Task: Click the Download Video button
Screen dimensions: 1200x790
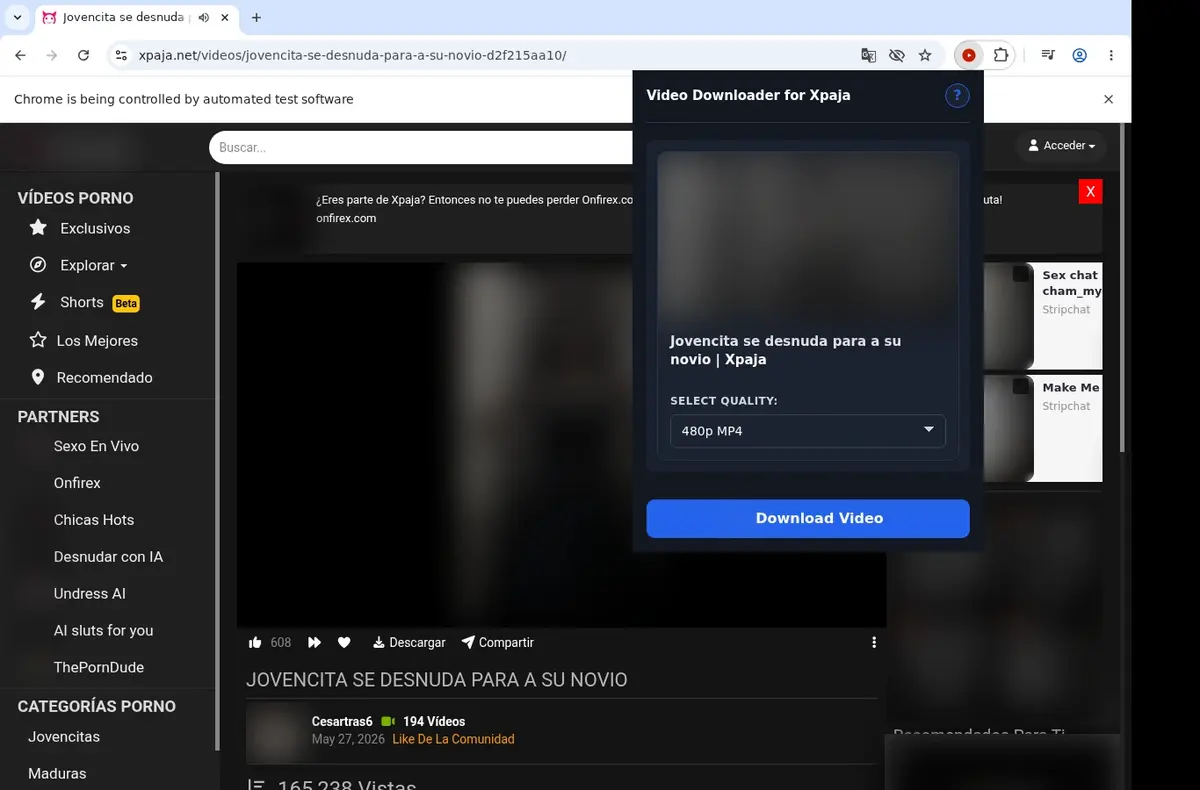Action: [x=808, y=518]
